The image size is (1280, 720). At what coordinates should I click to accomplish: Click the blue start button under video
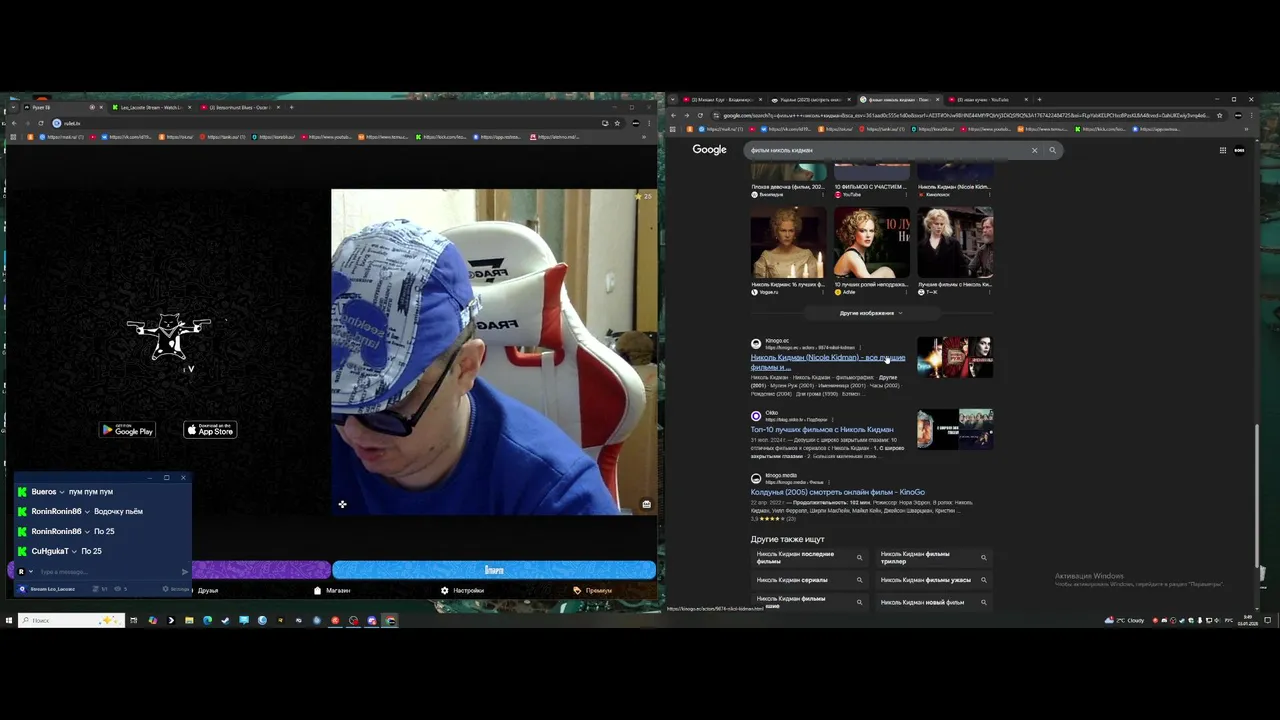pos(494,570)
